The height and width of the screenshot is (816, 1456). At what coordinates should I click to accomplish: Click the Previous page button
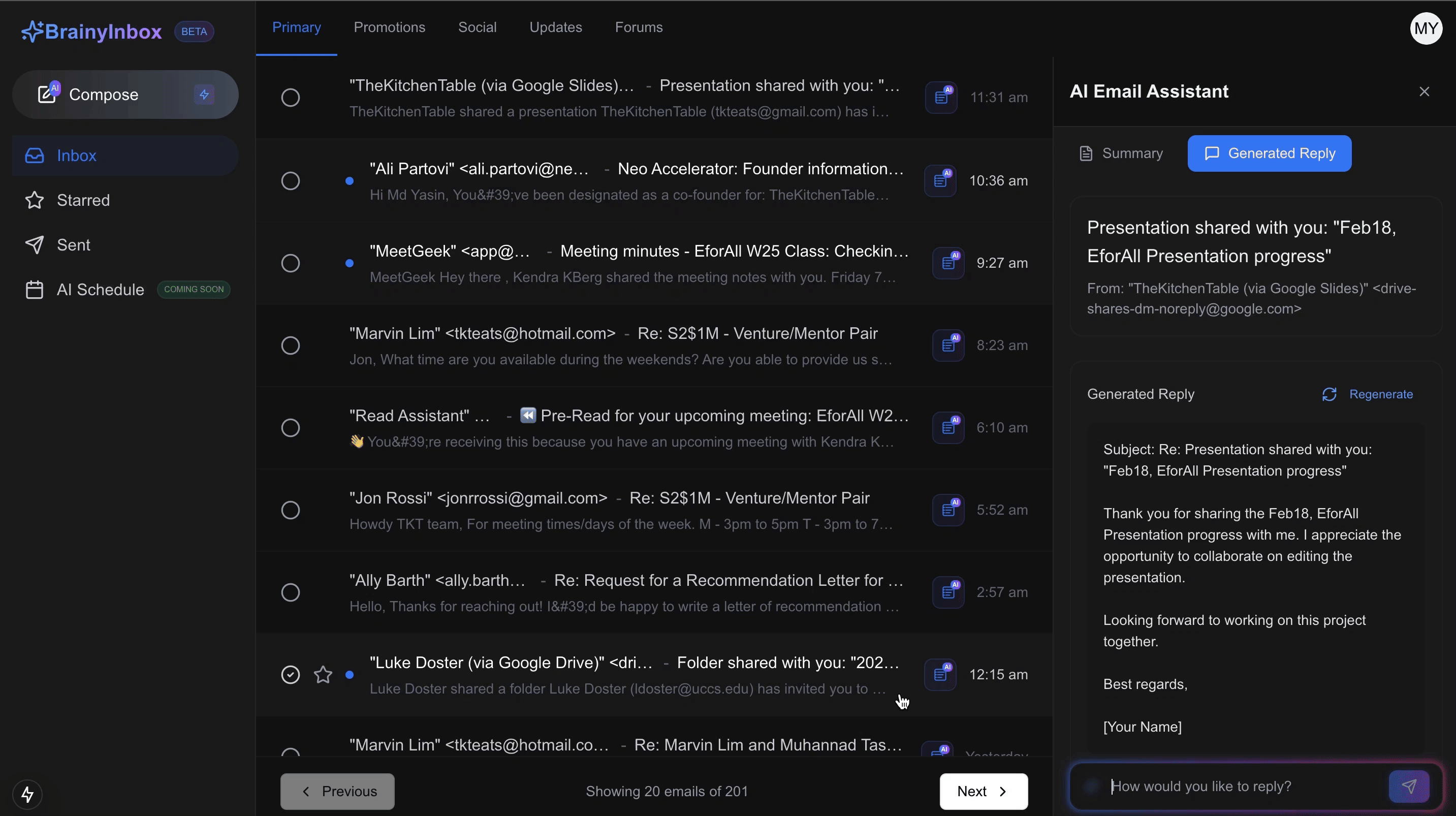(337, 791)
